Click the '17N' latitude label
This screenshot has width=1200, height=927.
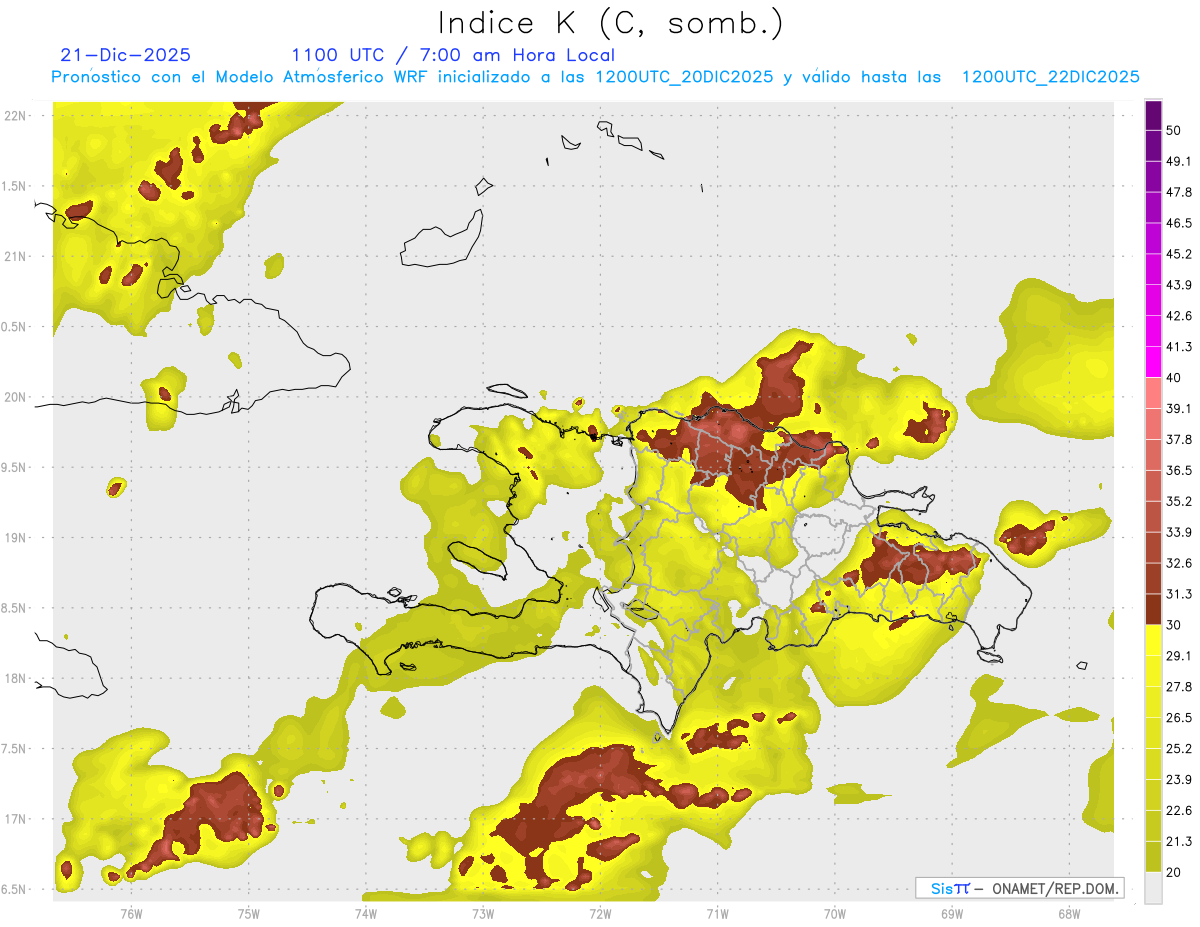pos(17,819)
